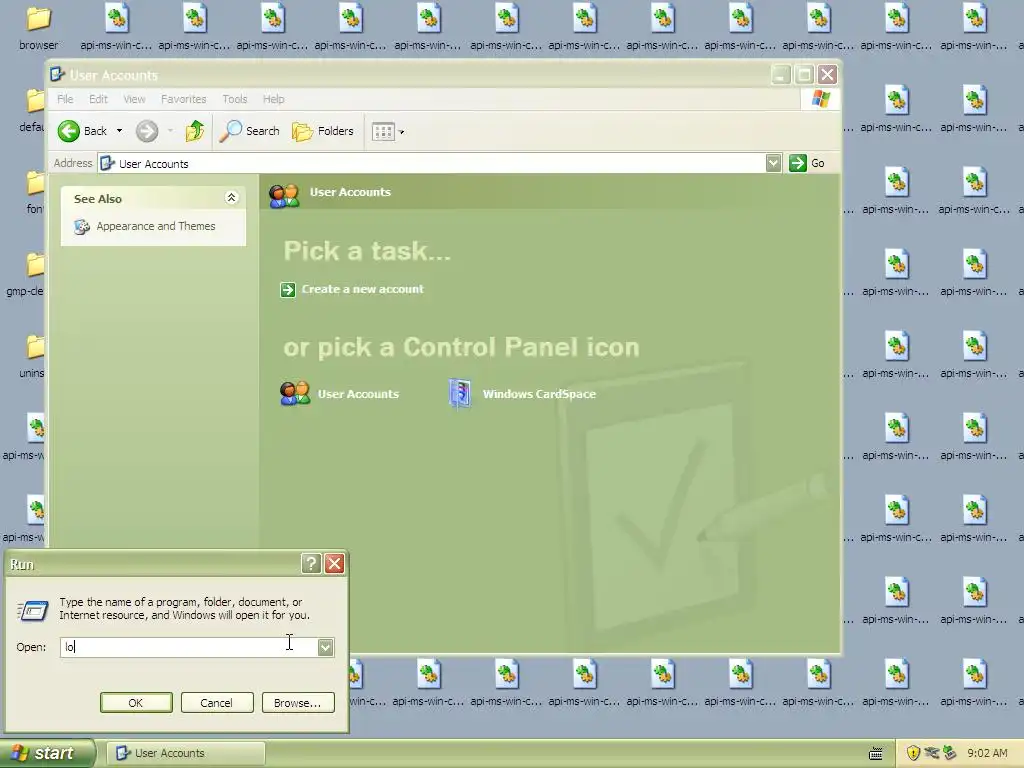1024x768 pixels.
Task: Click the Run dialog help question-mark button
Action: (x=311, y=564)
